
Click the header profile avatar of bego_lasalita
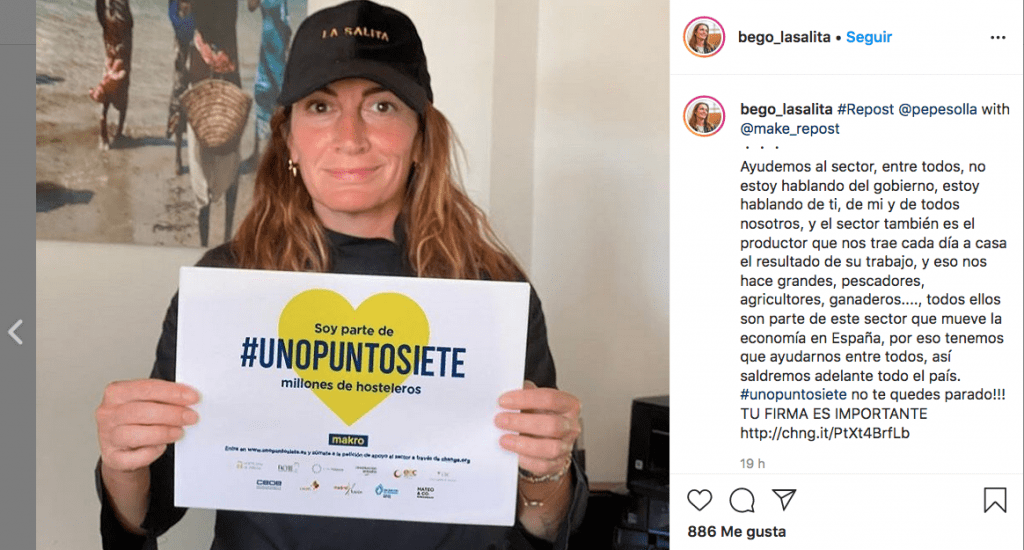tap(704, 37)
